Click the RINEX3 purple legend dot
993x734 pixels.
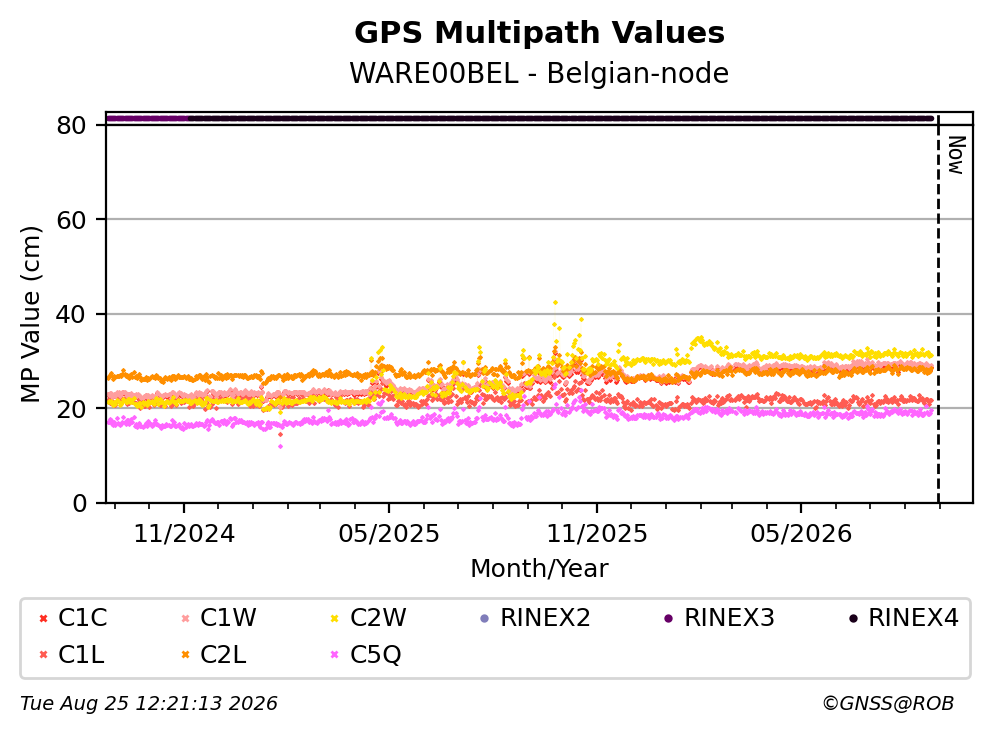[669, 618]
